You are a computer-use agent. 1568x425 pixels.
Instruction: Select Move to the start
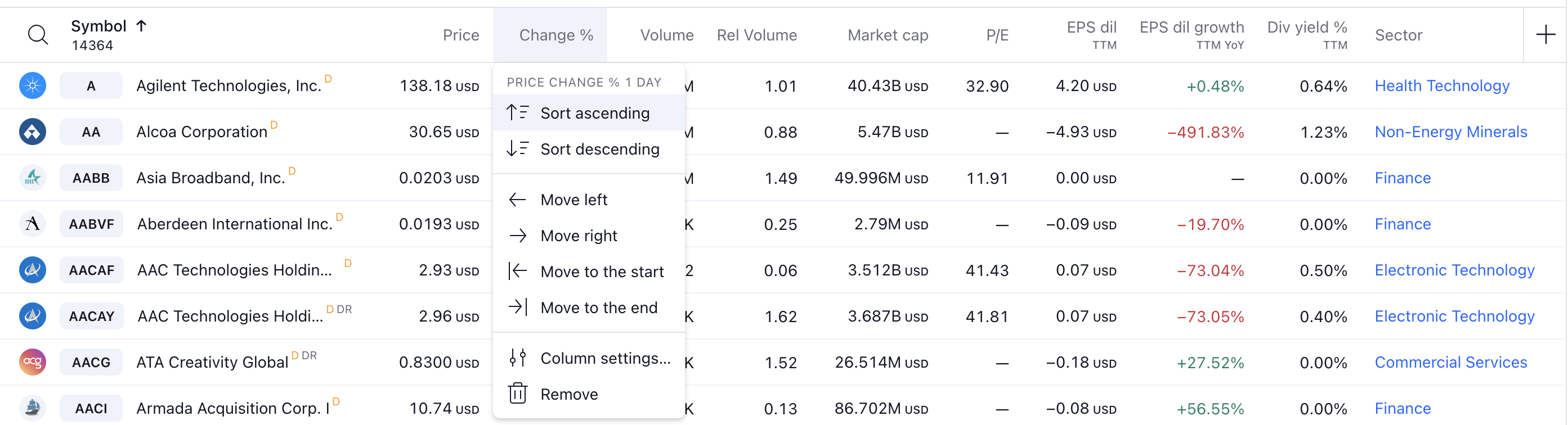click(589, 272)
